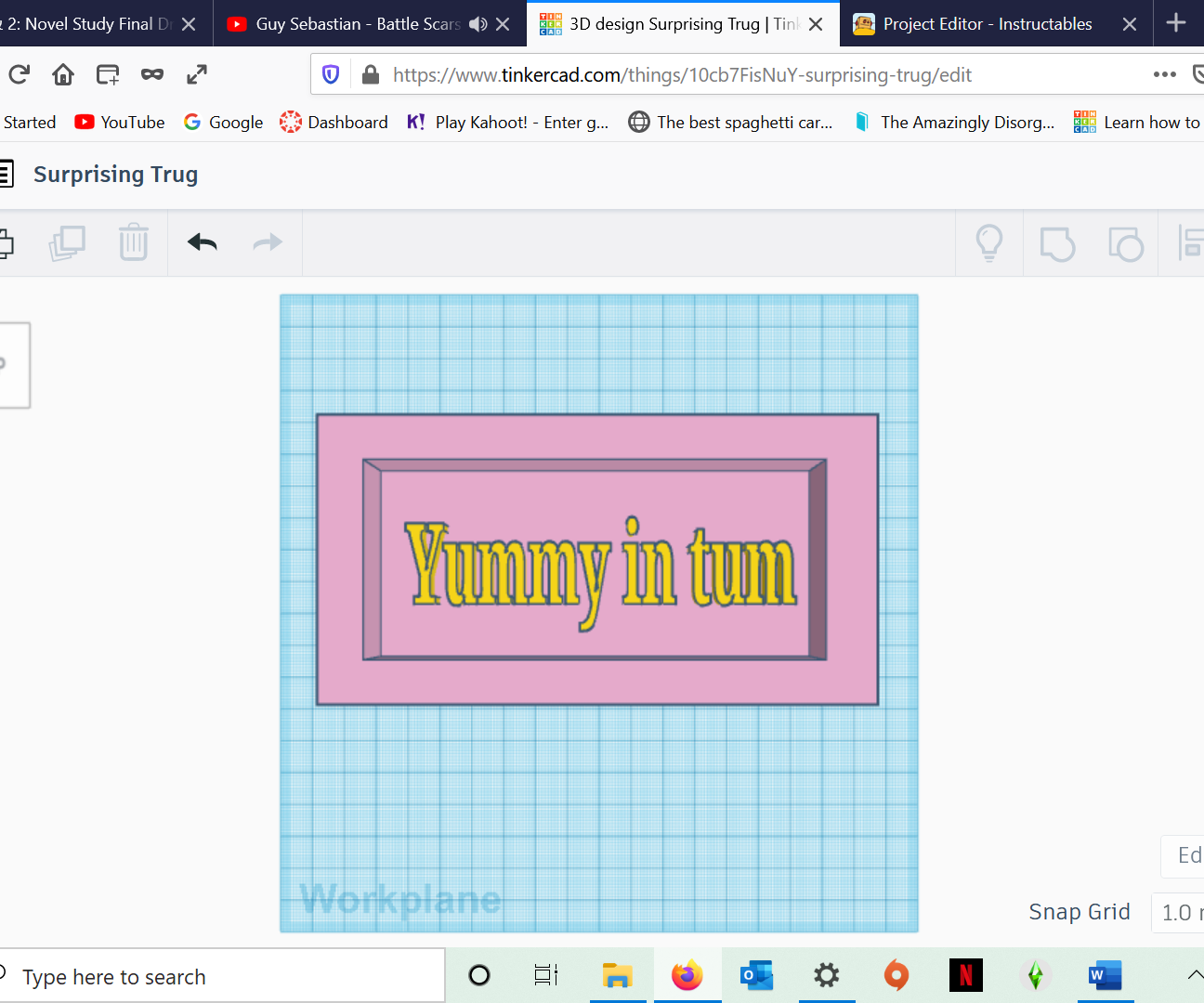Open Windows Settings gear in taskbar
The width and height of the screenshot is (1204, 1003).
(x=826, y=975)
